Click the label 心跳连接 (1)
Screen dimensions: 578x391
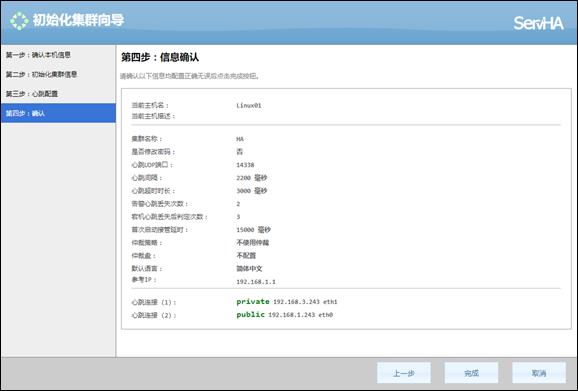tap(154, 303)
